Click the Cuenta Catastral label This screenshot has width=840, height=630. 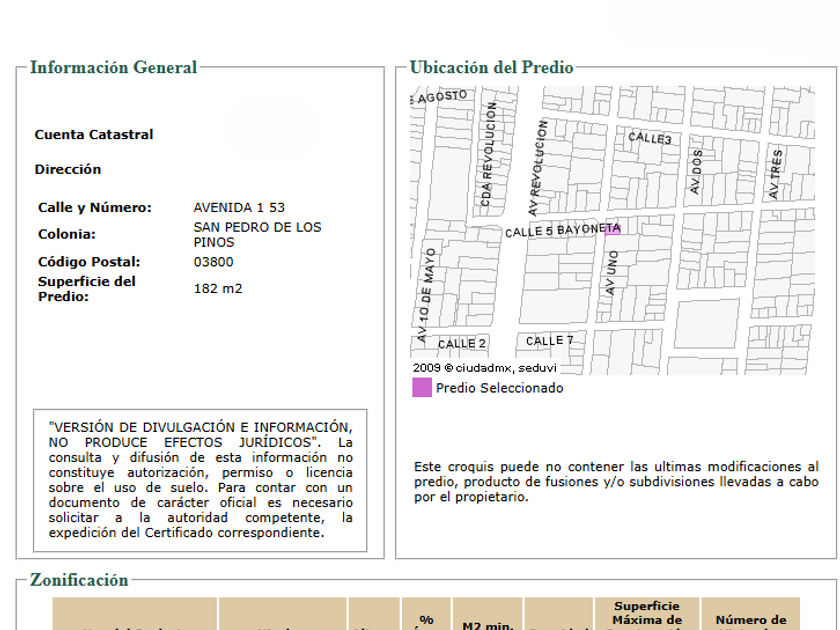[94, 135]
